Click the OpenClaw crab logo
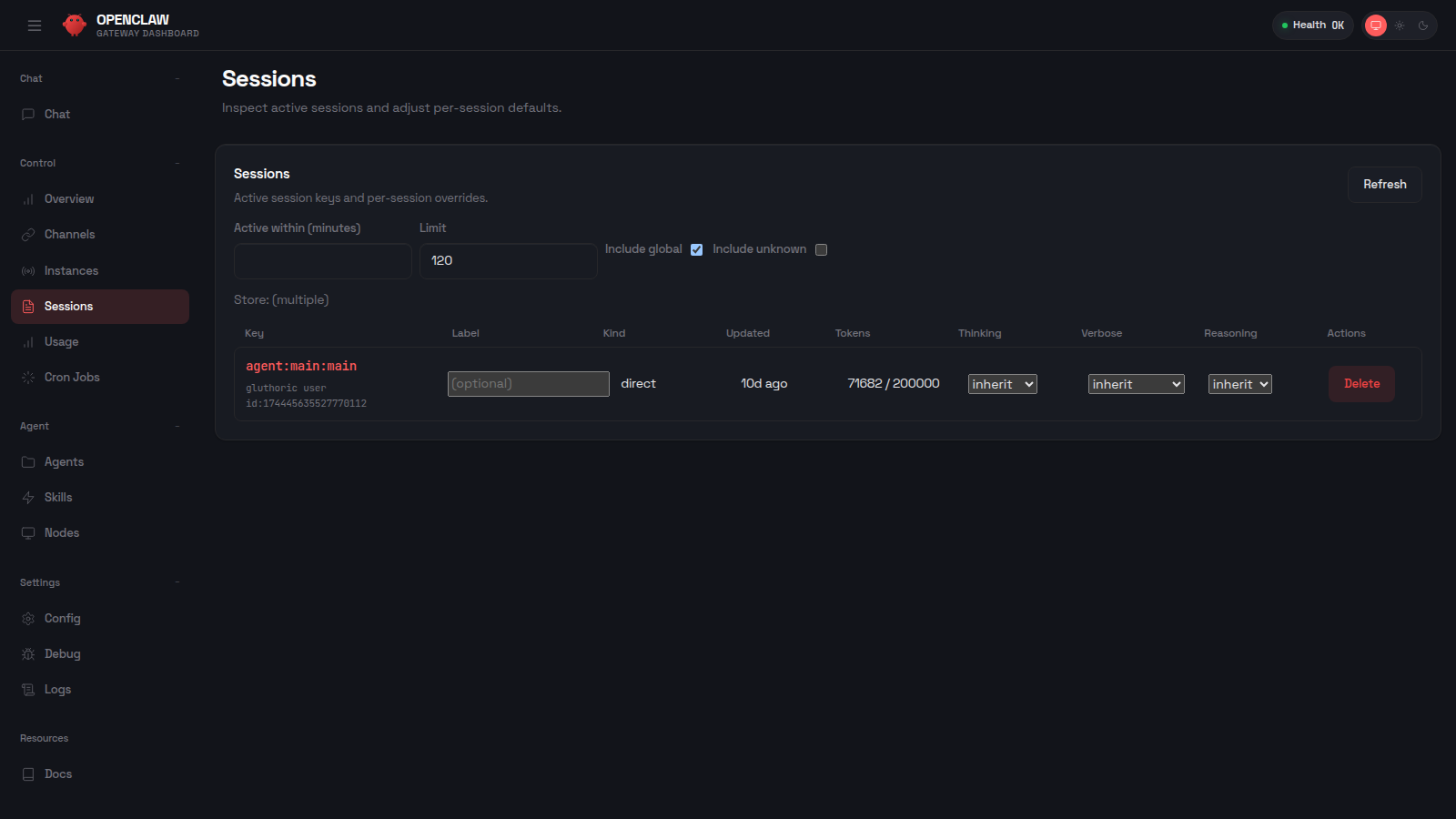 [x=74, y=25]
